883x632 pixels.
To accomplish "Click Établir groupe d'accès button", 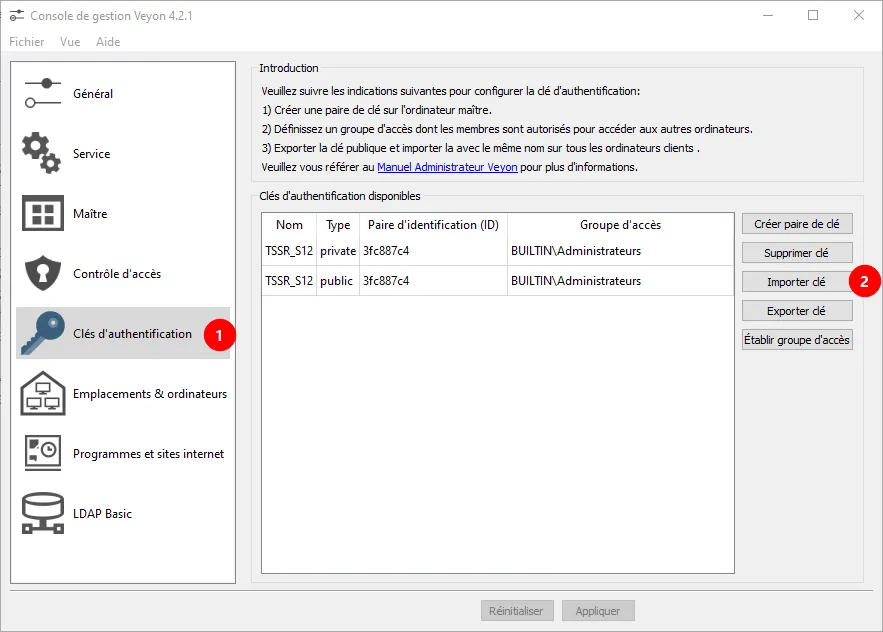I will pyautogui.click(x=797, y=340).
